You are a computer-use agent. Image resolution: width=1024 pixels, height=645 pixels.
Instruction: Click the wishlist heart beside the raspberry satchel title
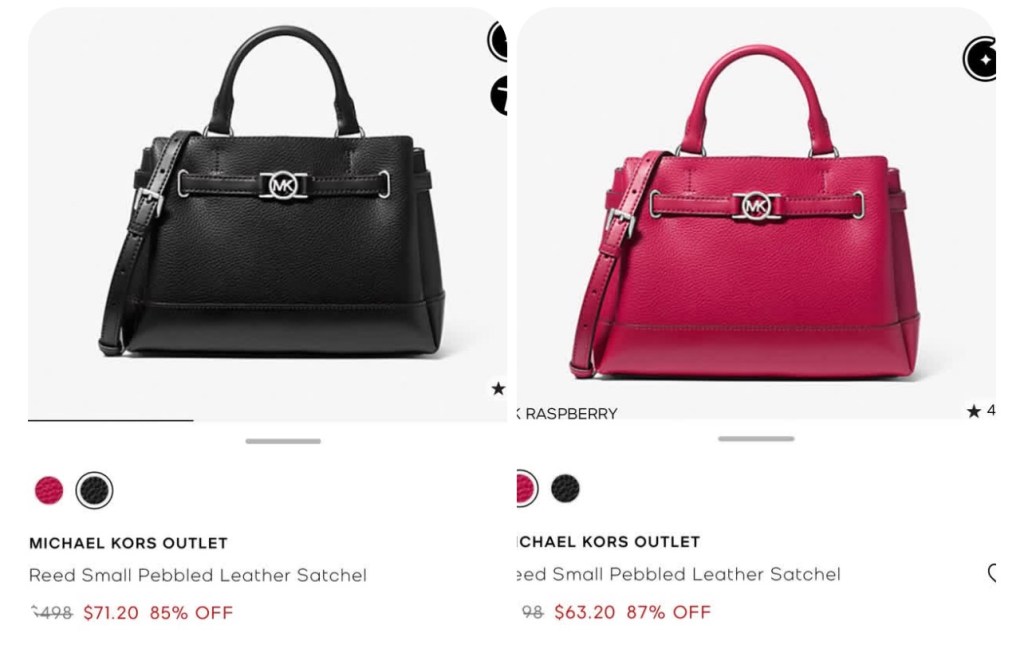click(992, 573)
